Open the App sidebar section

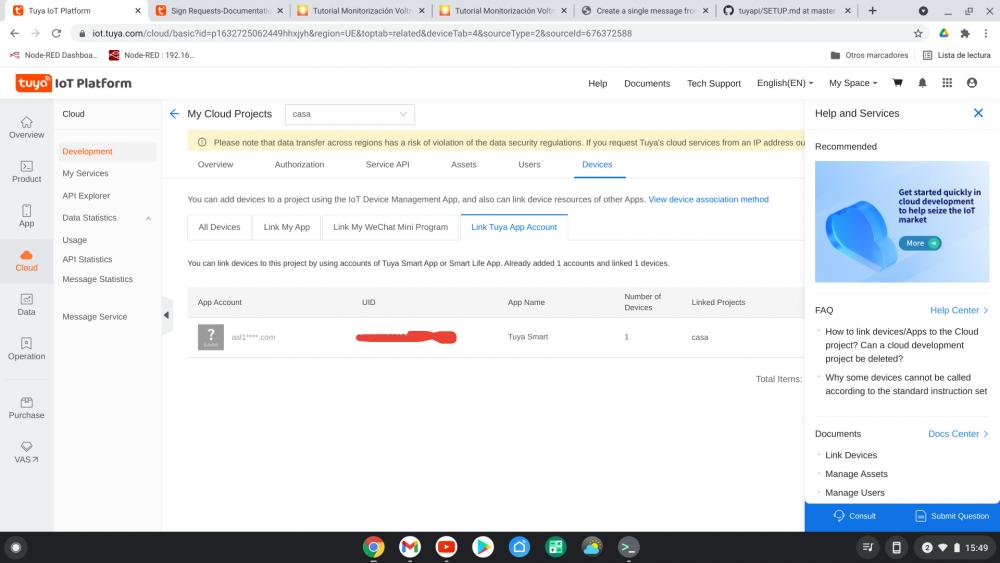26,216
